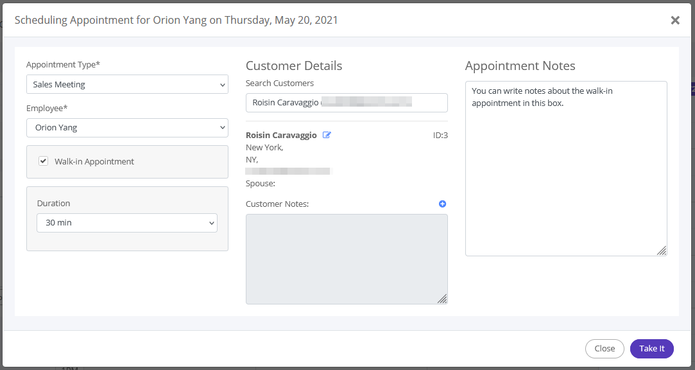Click the edit icon beside Roisin Caravaggio
The width and height of the screenshot is (695, 370).
[327, 135]
